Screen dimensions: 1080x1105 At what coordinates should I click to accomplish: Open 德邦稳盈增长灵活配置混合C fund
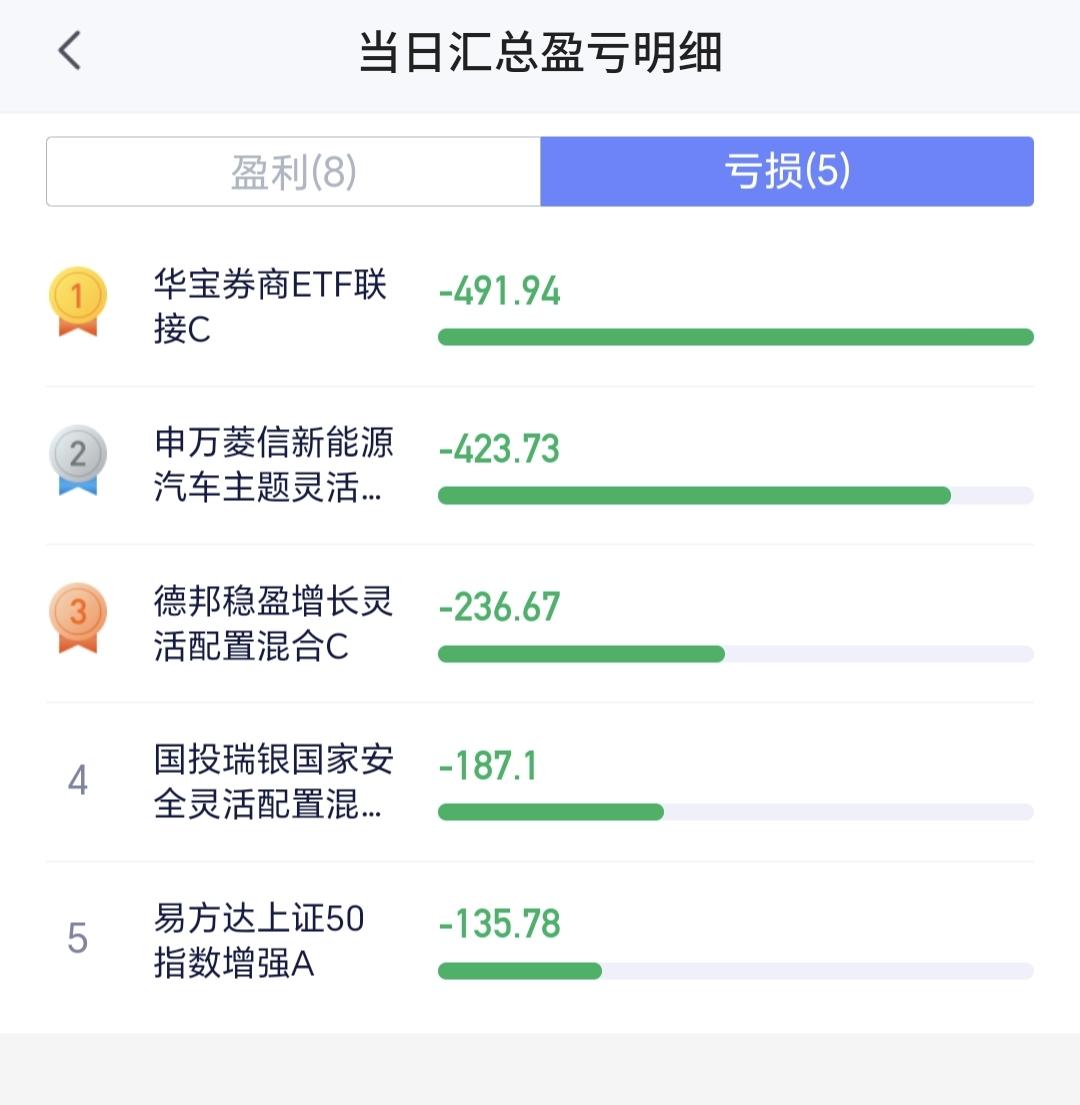click(273, 623)
